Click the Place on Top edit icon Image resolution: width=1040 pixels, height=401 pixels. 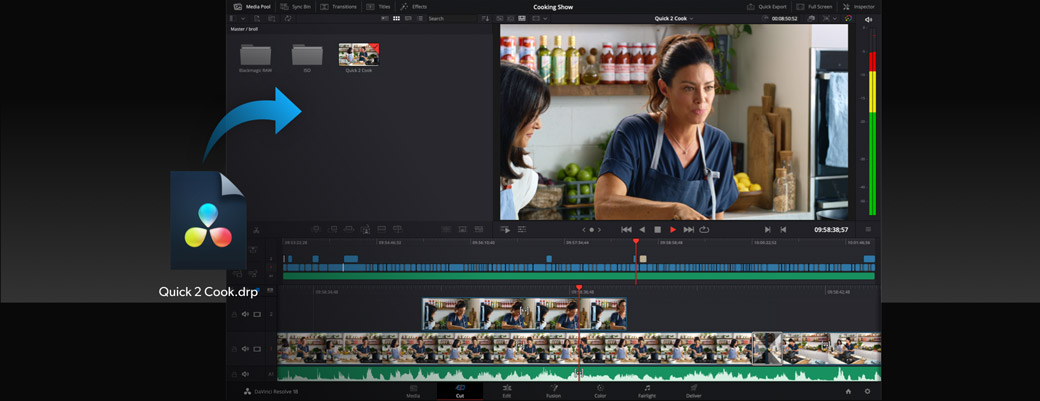coord(381,229)
